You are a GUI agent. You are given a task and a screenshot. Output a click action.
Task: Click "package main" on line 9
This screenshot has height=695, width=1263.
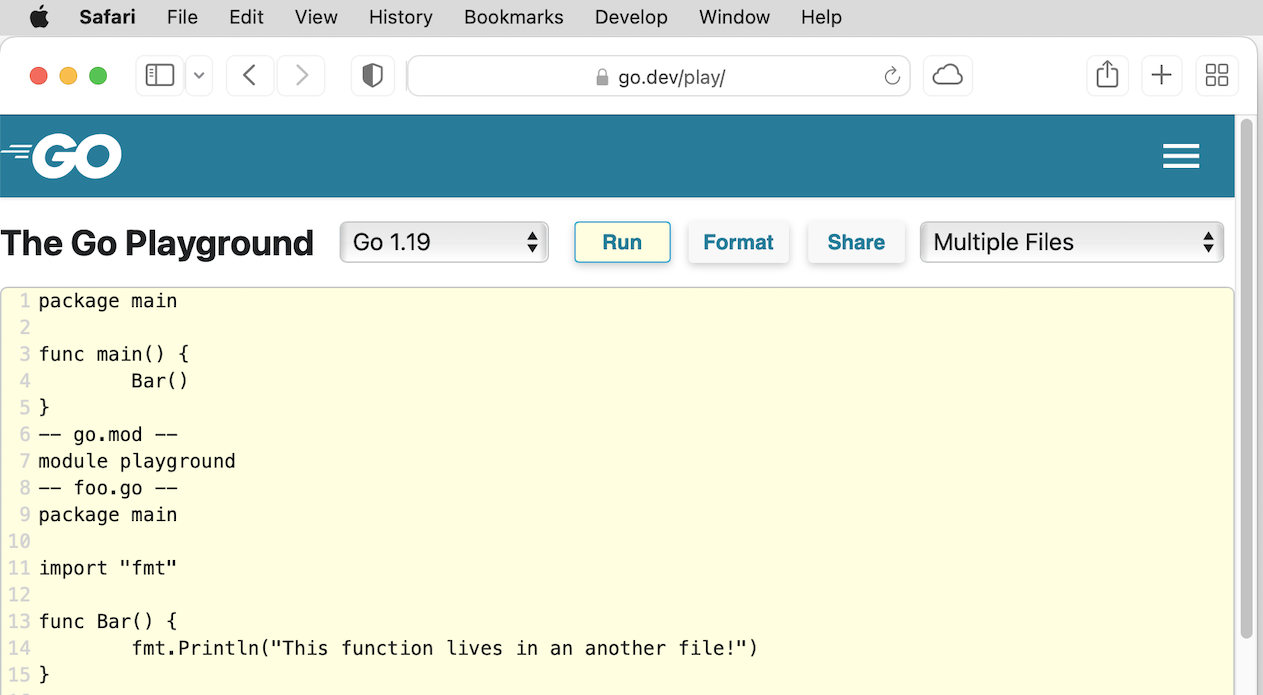click(108, 514)
